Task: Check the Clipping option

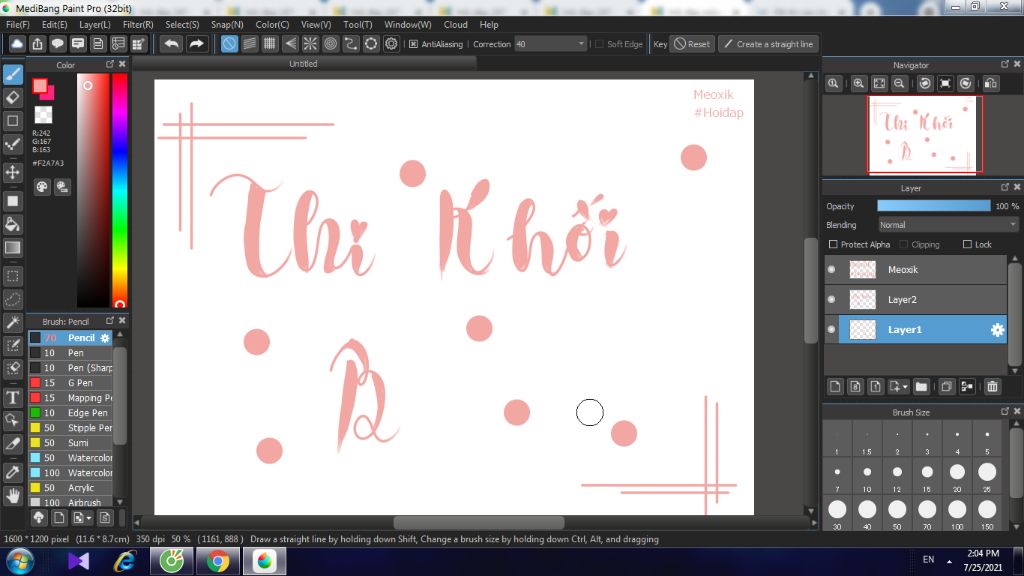Action: pyautogui.click(x=904, y=244)
